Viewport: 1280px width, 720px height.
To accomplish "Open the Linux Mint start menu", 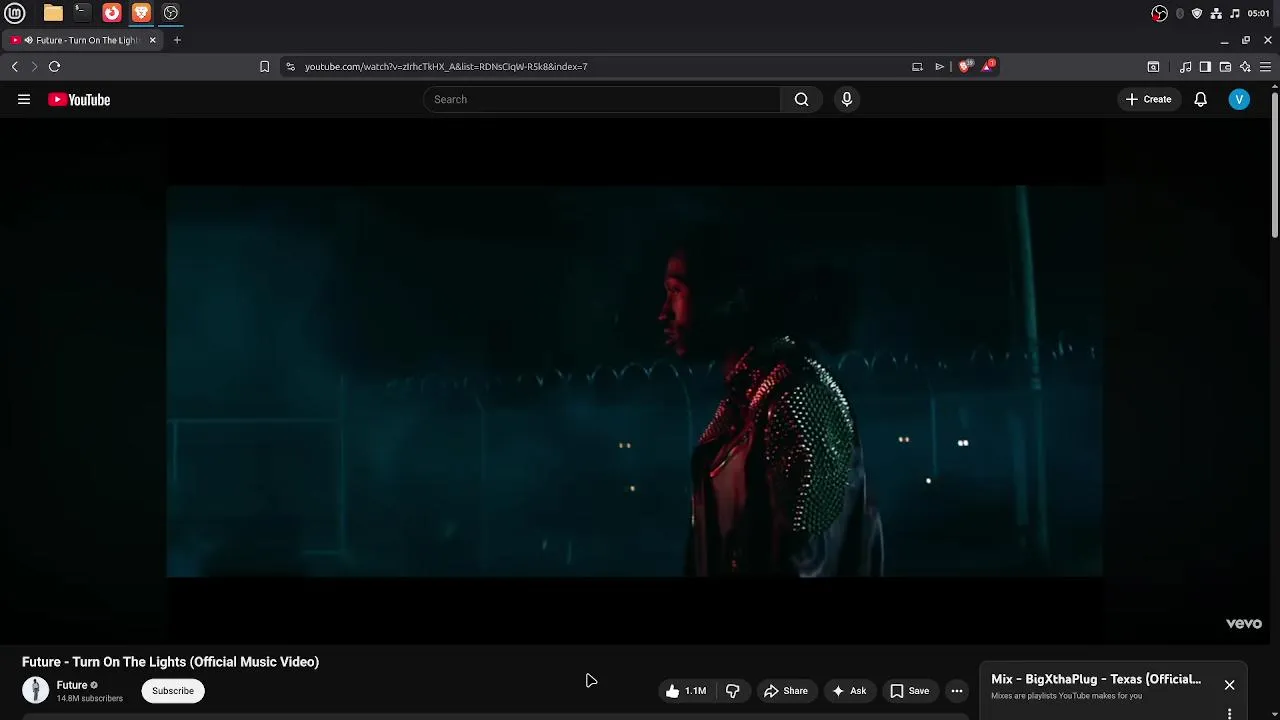I will pyautogui.click(x=15, y=13).
